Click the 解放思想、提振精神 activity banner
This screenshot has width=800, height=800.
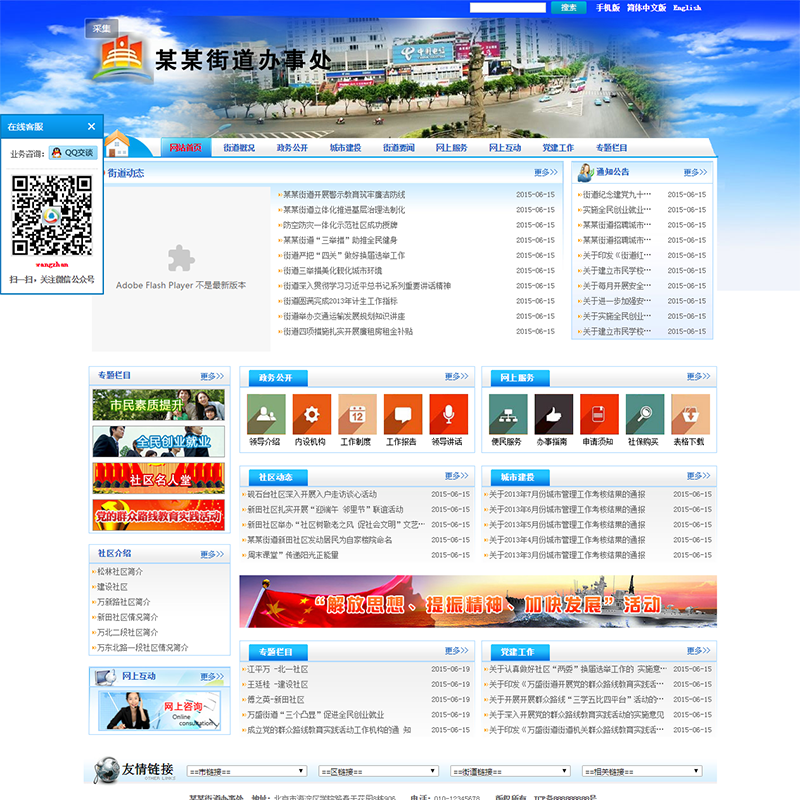click(x=478, y=602)
